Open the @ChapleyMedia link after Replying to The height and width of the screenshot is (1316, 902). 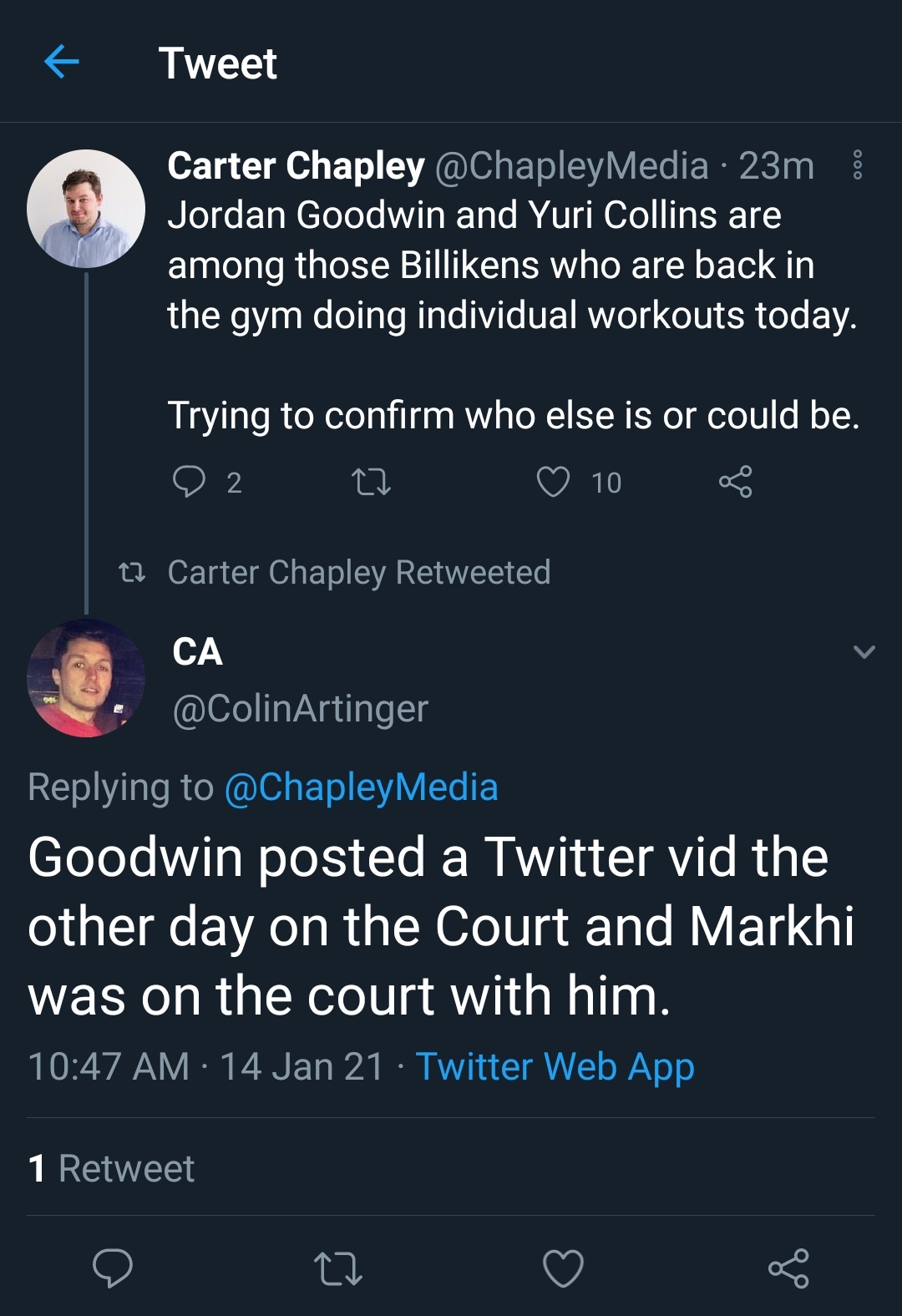361,787
